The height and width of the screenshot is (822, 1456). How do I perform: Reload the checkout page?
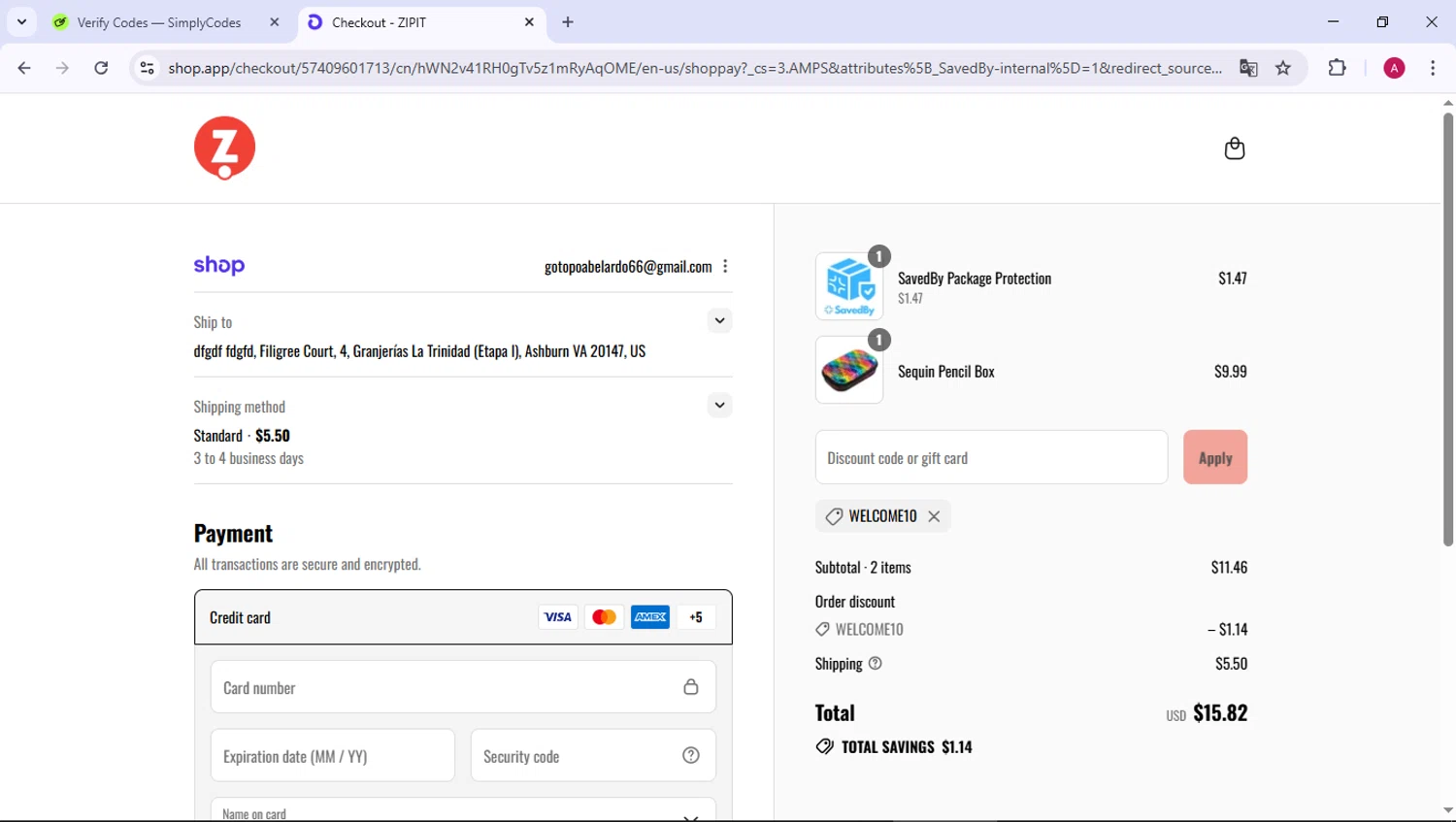point(101,68)
